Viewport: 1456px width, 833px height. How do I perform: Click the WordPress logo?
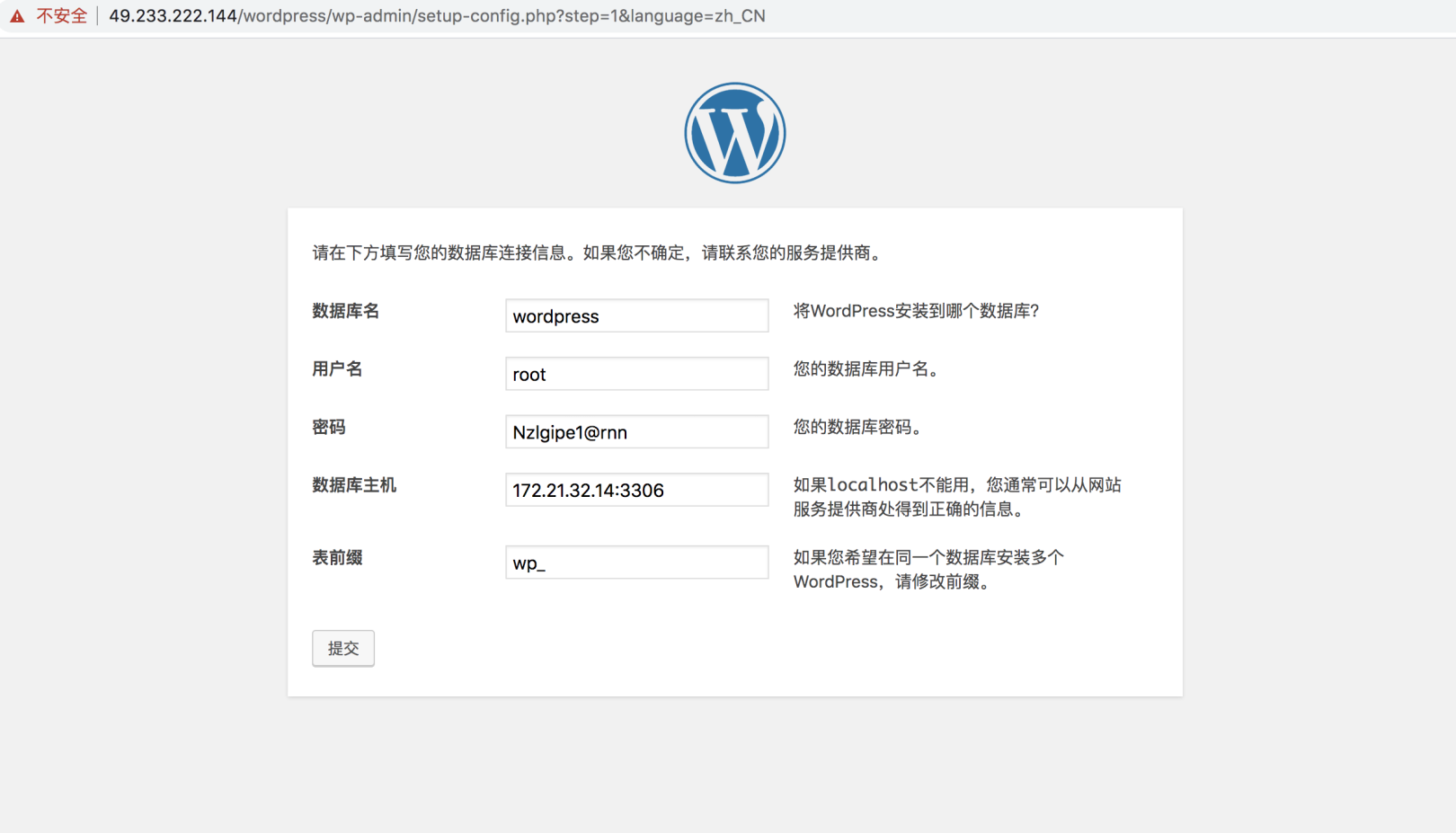735,133
